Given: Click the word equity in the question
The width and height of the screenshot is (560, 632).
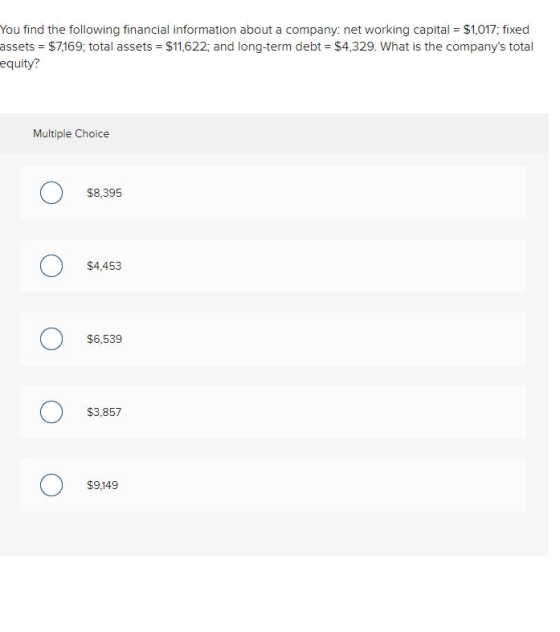Looking at the screenshot, I should pos(17,64).
